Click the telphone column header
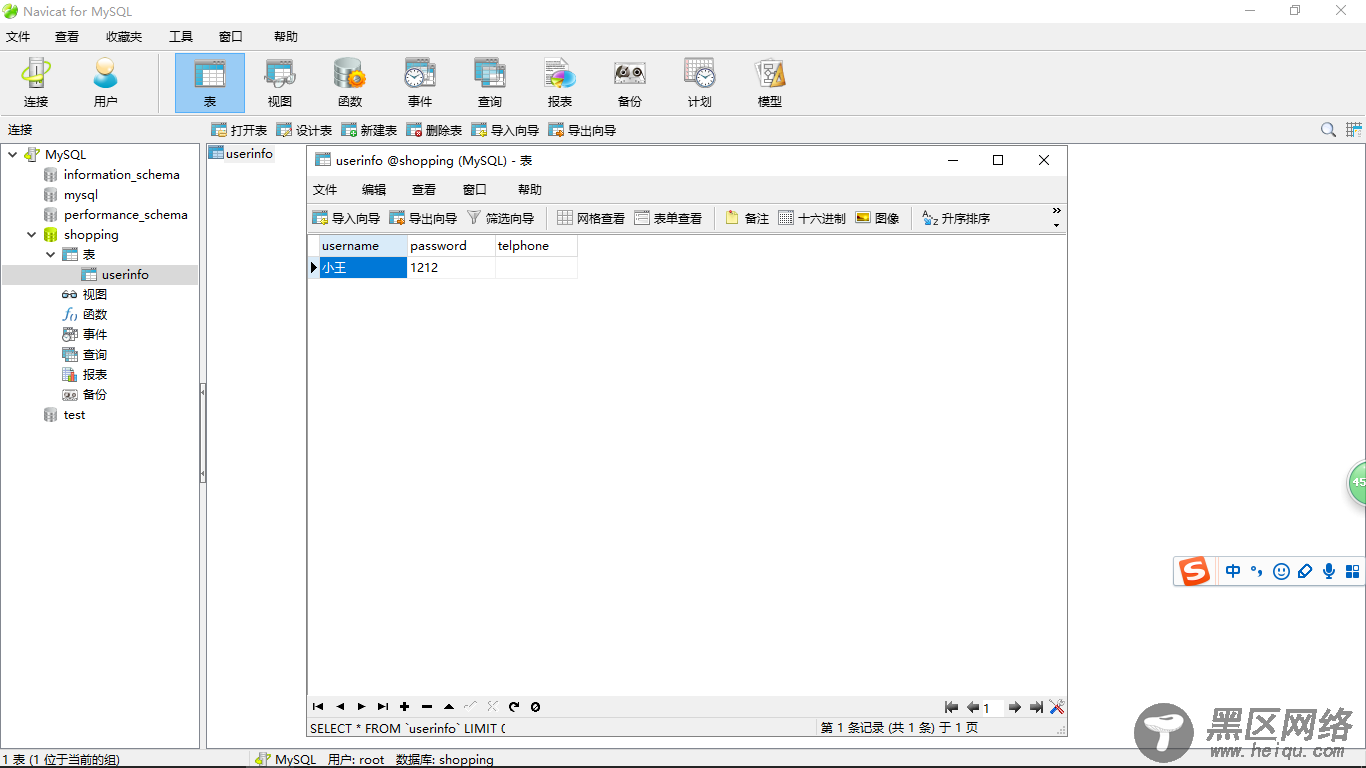 tap(536, 246)
